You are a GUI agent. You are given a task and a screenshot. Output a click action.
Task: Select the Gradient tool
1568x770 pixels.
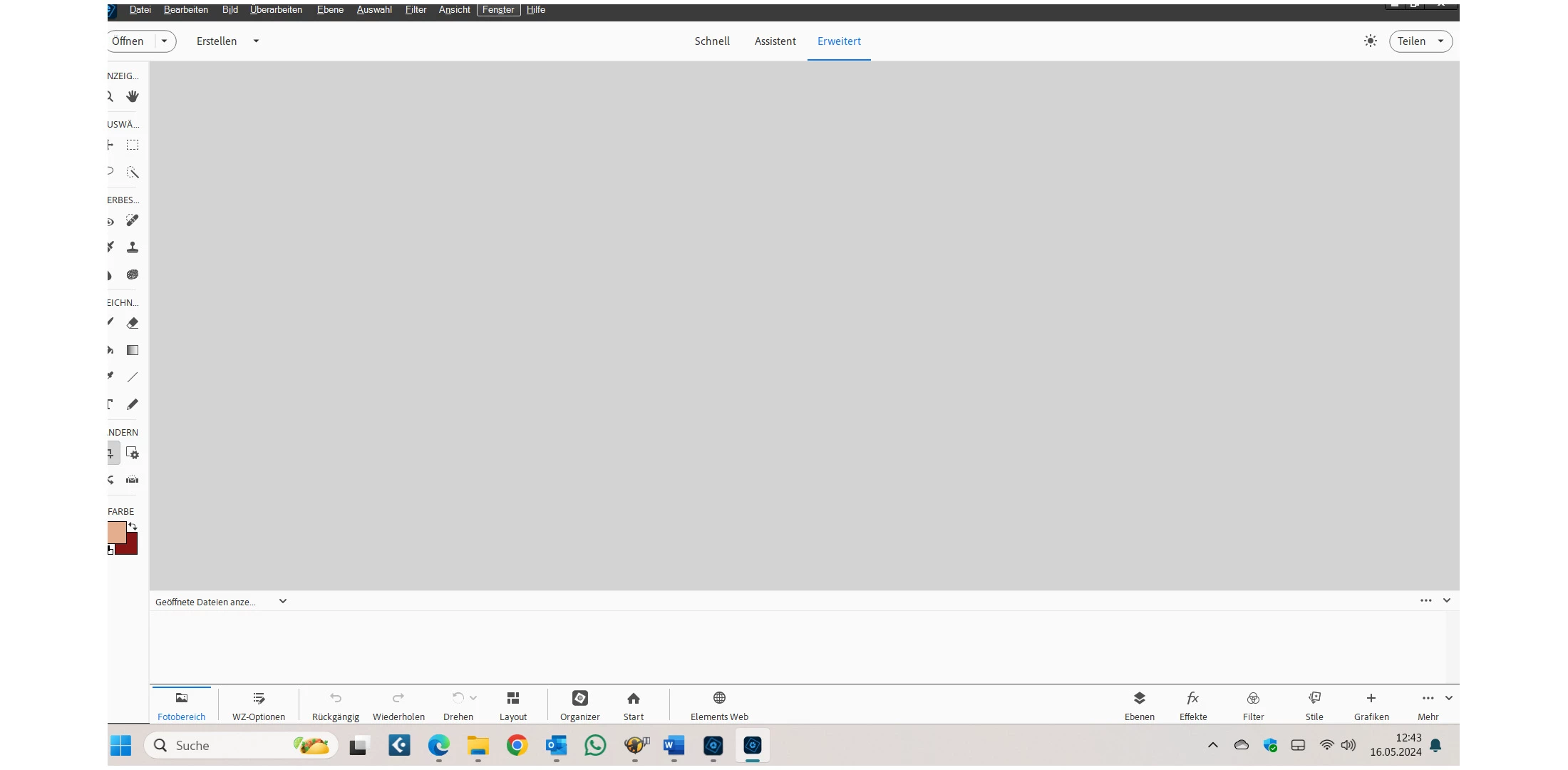(133, 350)
